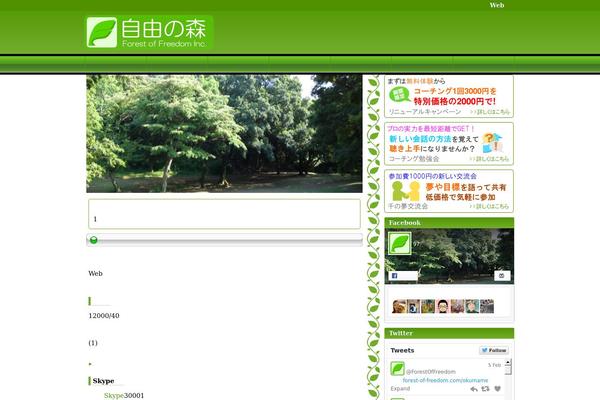600x400 pixels.
Task: Click the 5 Feb tweet date
Action: coord(494,365)
